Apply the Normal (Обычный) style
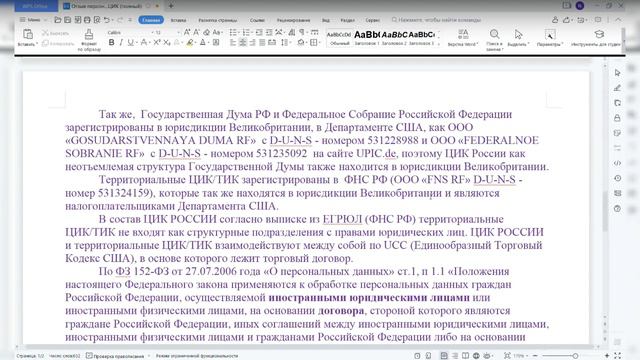640x360 pixels. point(339,38)
